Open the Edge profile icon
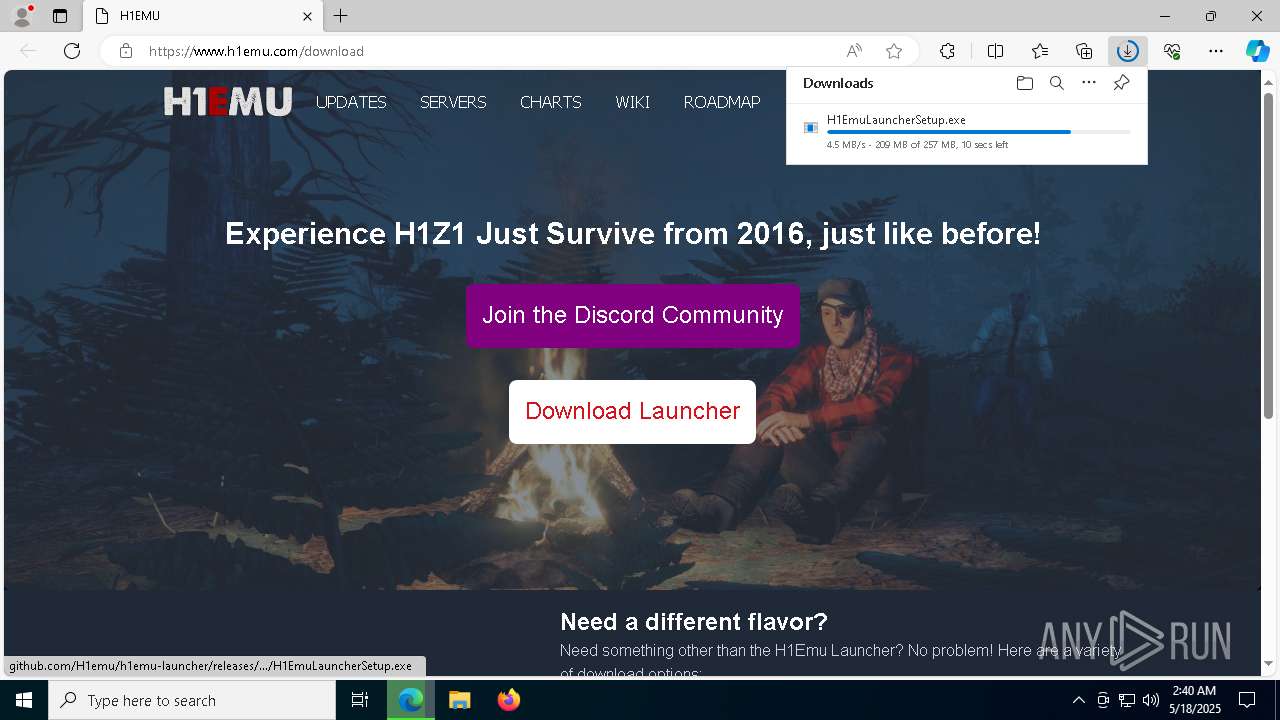 coord(21,16)
